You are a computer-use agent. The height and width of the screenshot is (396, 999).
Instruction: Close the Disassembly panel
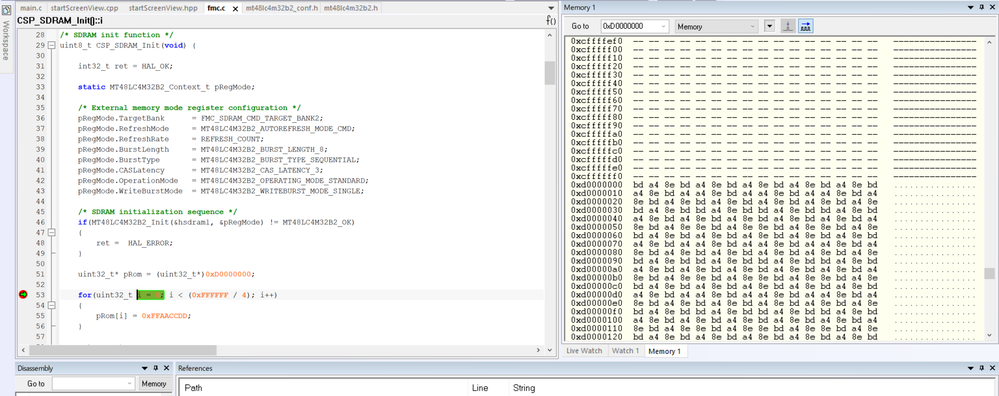click(166, 368)
